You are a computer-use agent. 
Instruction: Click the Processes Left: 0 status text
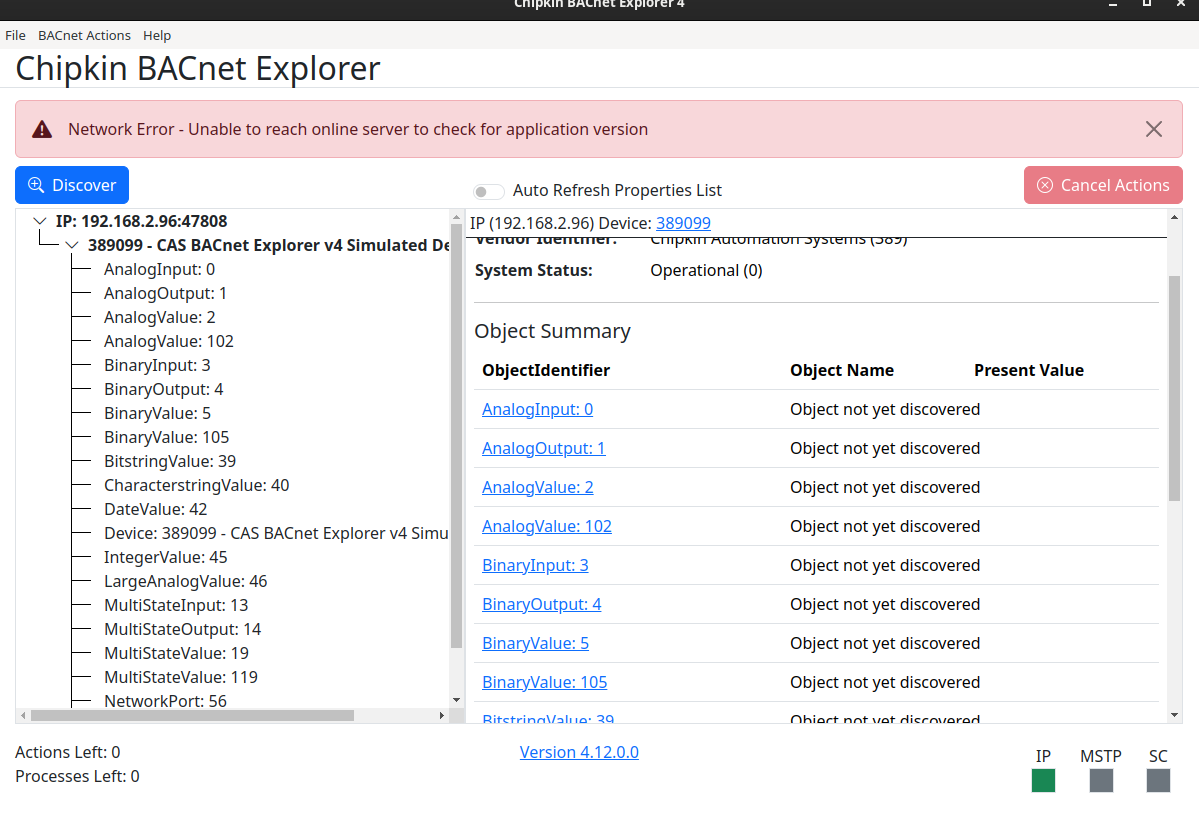tap(77, 776)
